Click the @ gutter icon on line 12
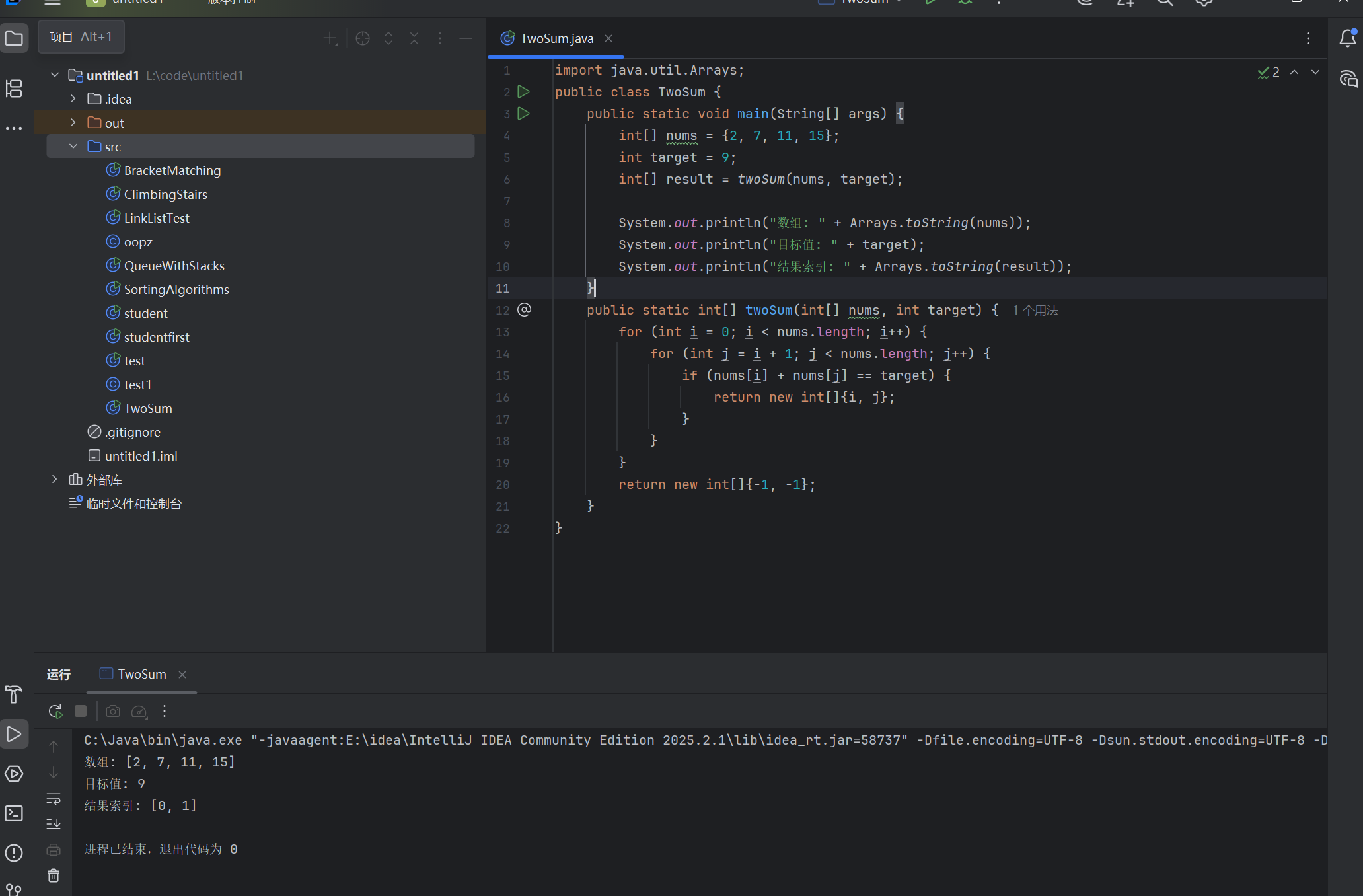 [x=525, y=309]
